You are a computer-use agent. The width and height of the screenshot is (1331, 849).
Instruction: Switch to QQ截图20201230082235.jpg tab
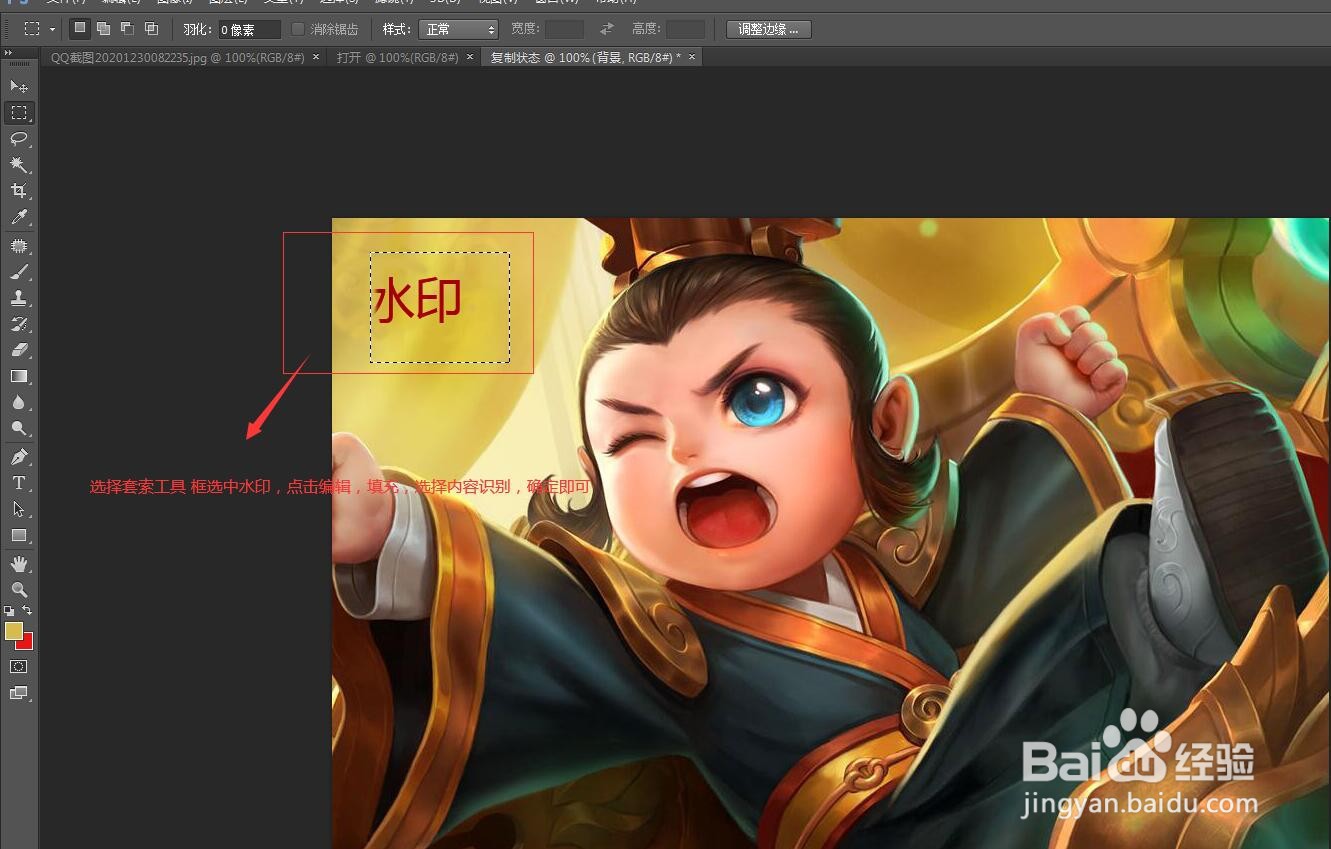(180, 57)
